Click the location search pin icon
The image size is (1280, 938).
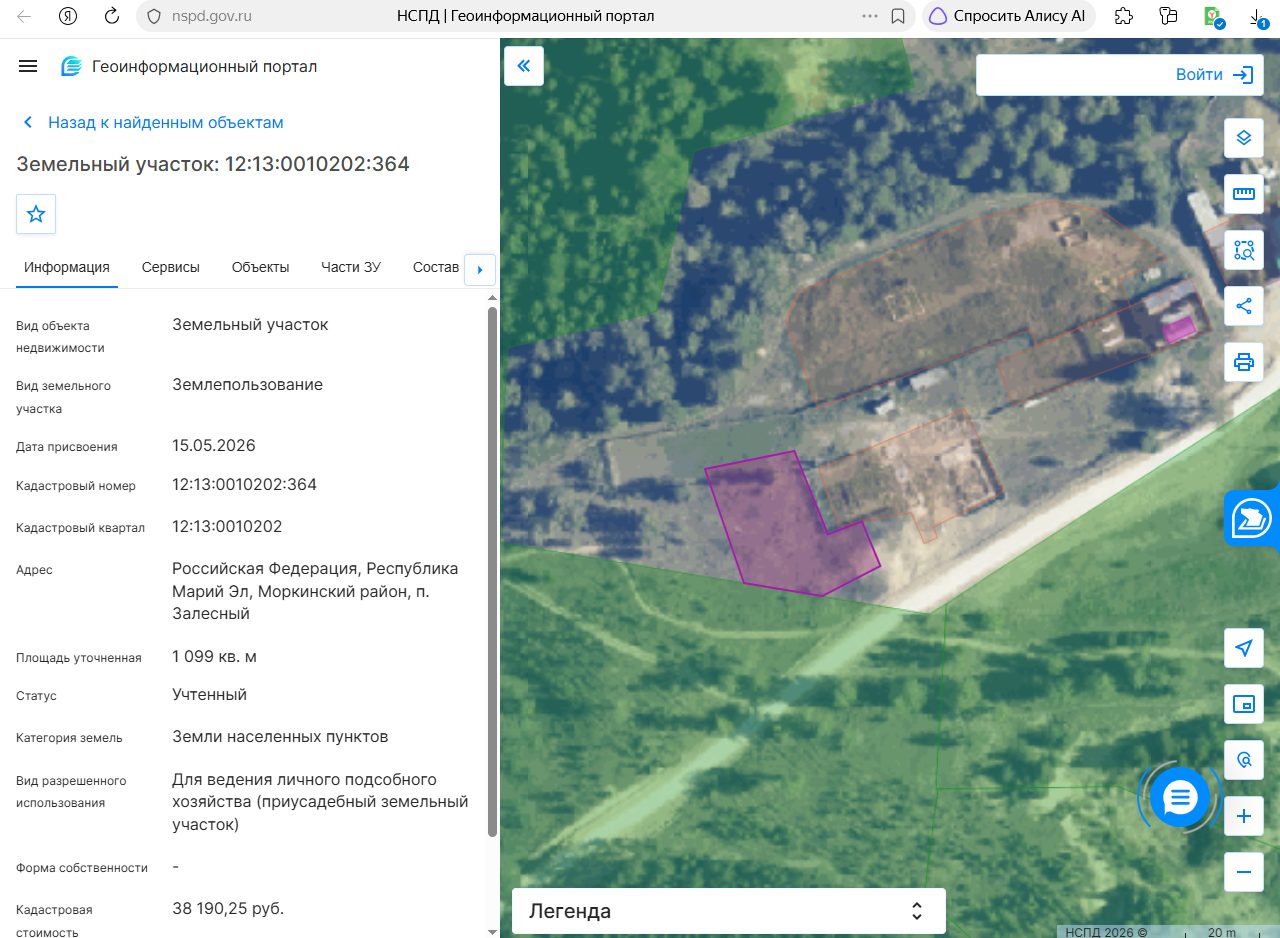tap(1244, 760)
